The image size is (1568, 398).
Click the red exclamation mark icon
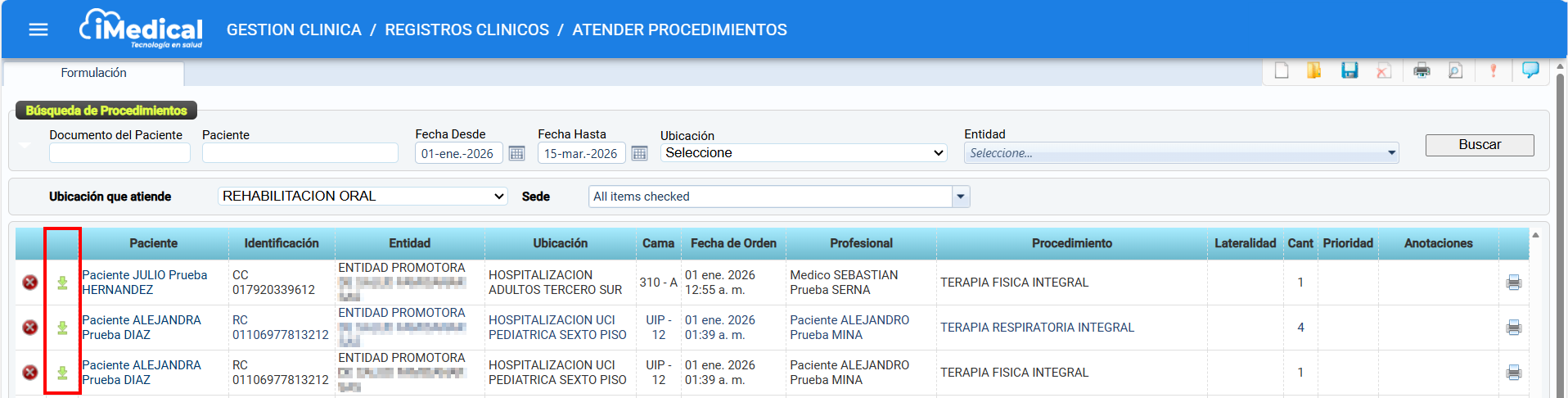click(1494, 71)
